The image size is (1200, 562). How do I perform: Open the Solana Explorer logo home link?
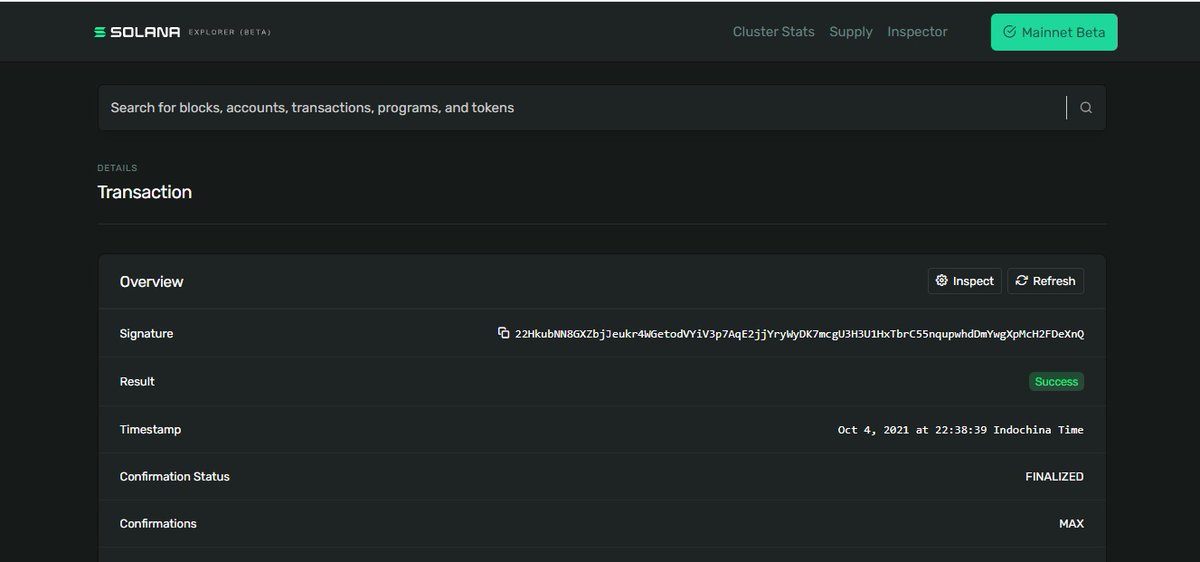182,32
